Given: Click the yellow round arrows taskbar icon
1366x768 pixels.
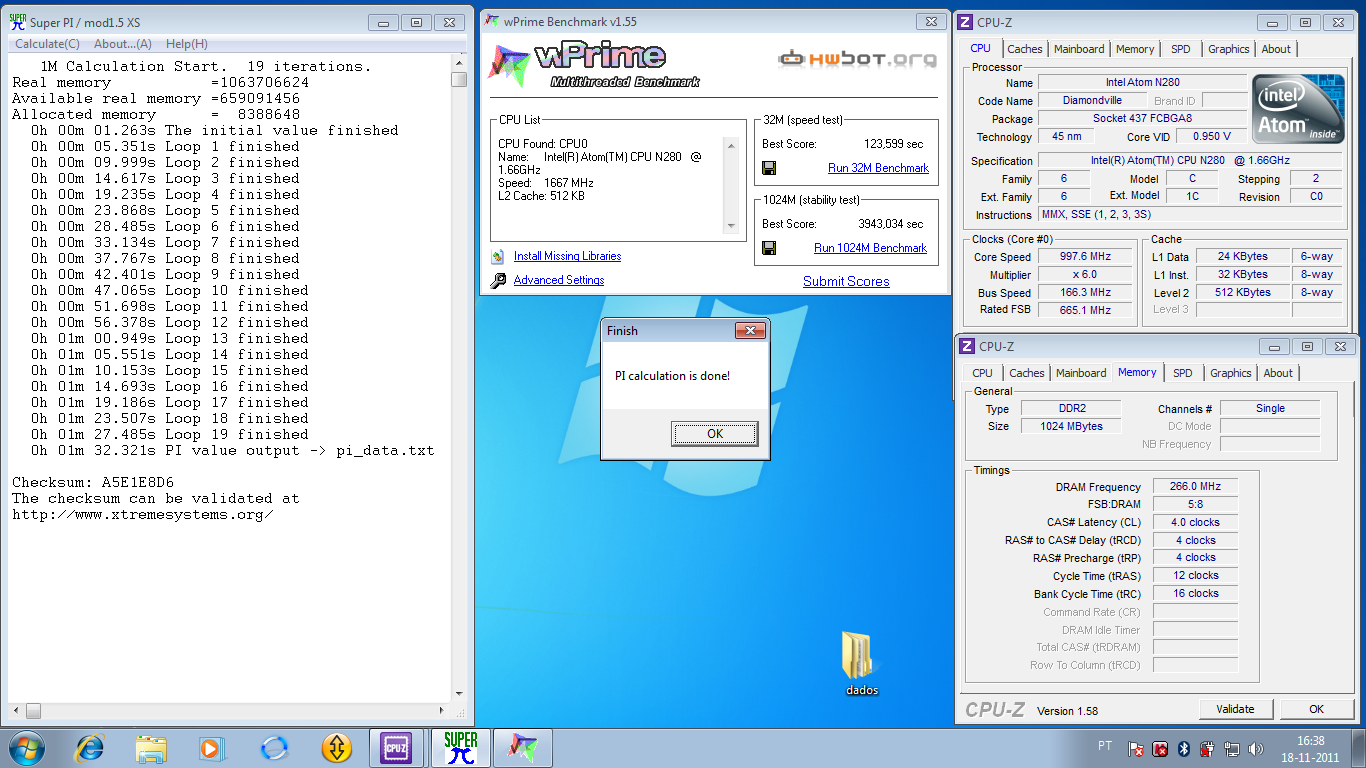Looking at the screenshot, I should coord(337,748).
